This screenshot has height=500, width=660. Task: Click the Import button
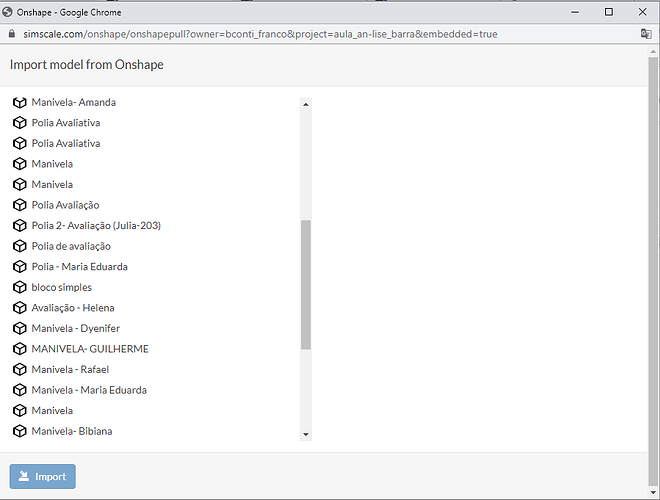point(43,476)
